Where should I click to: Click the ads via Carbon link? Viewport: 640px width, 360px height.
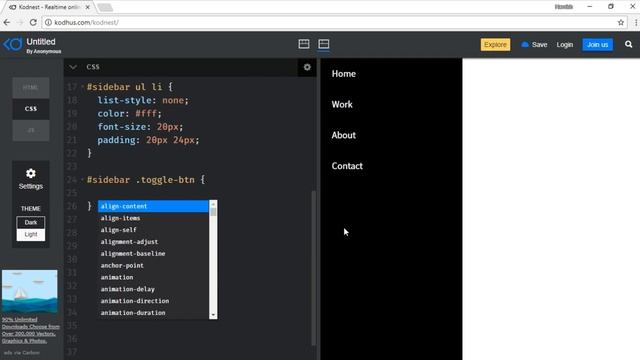click(x=22, y=352)
